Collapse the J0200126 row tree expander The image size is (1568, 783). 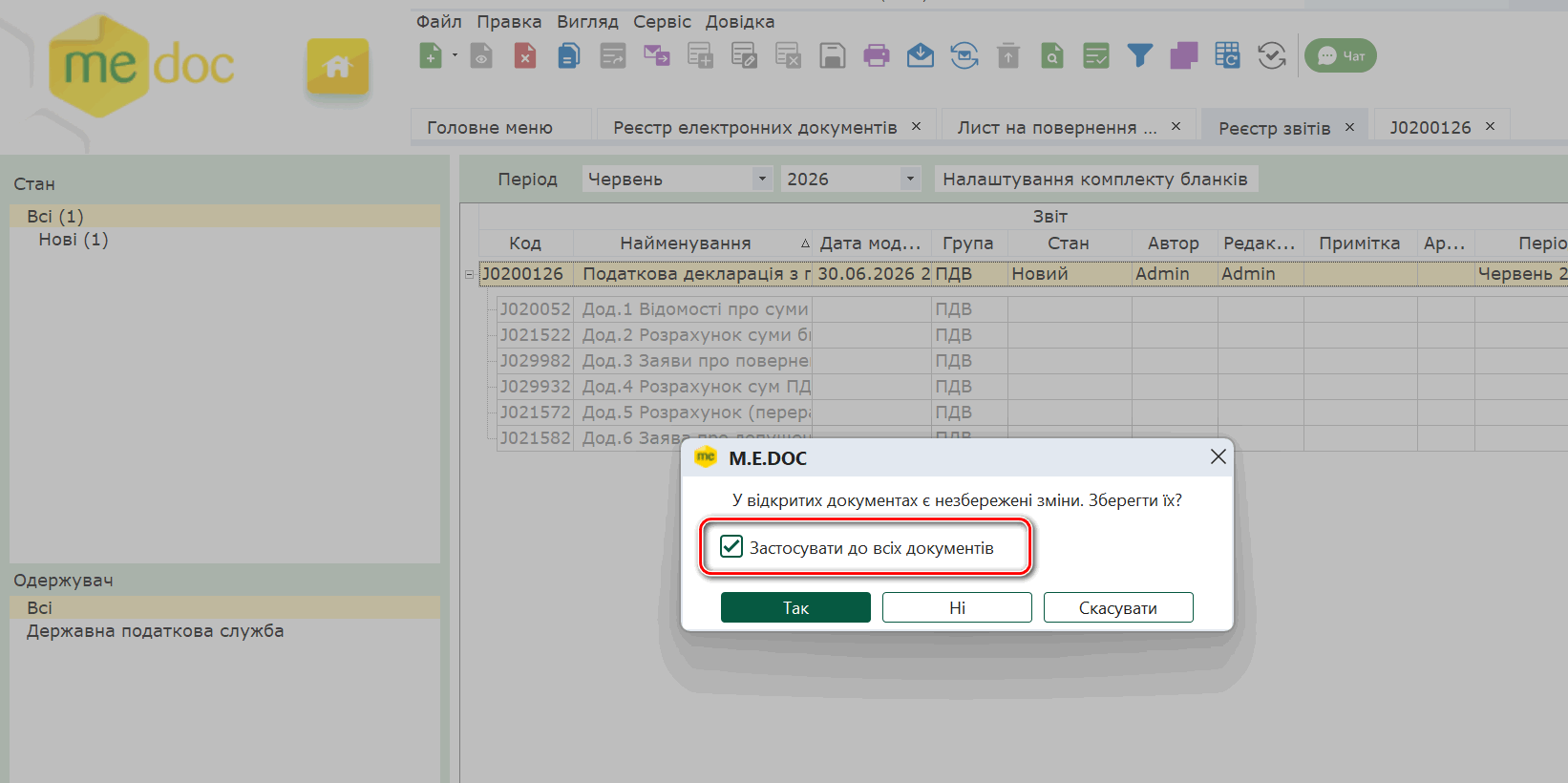tap(469, 274)
